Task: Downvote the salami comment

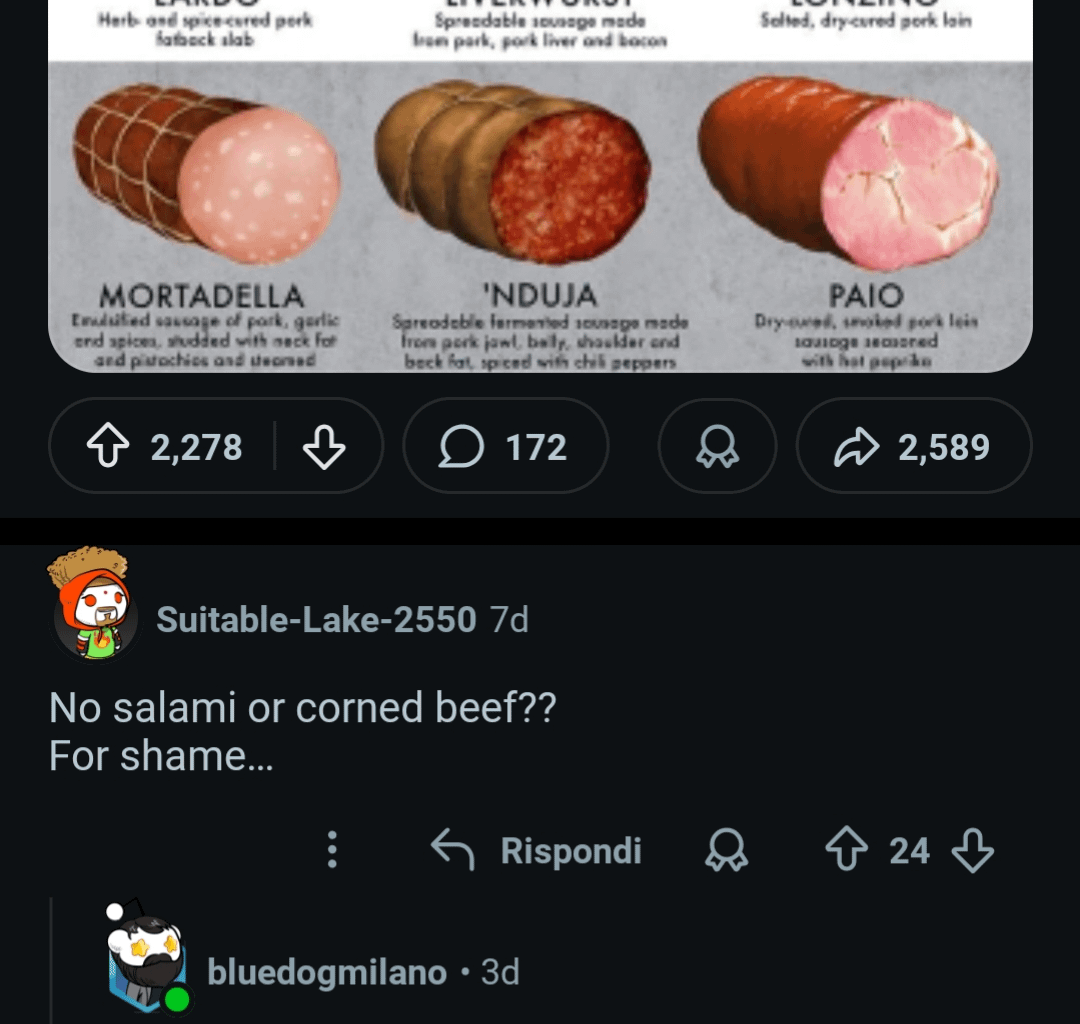Action: (x=972, y=851)
